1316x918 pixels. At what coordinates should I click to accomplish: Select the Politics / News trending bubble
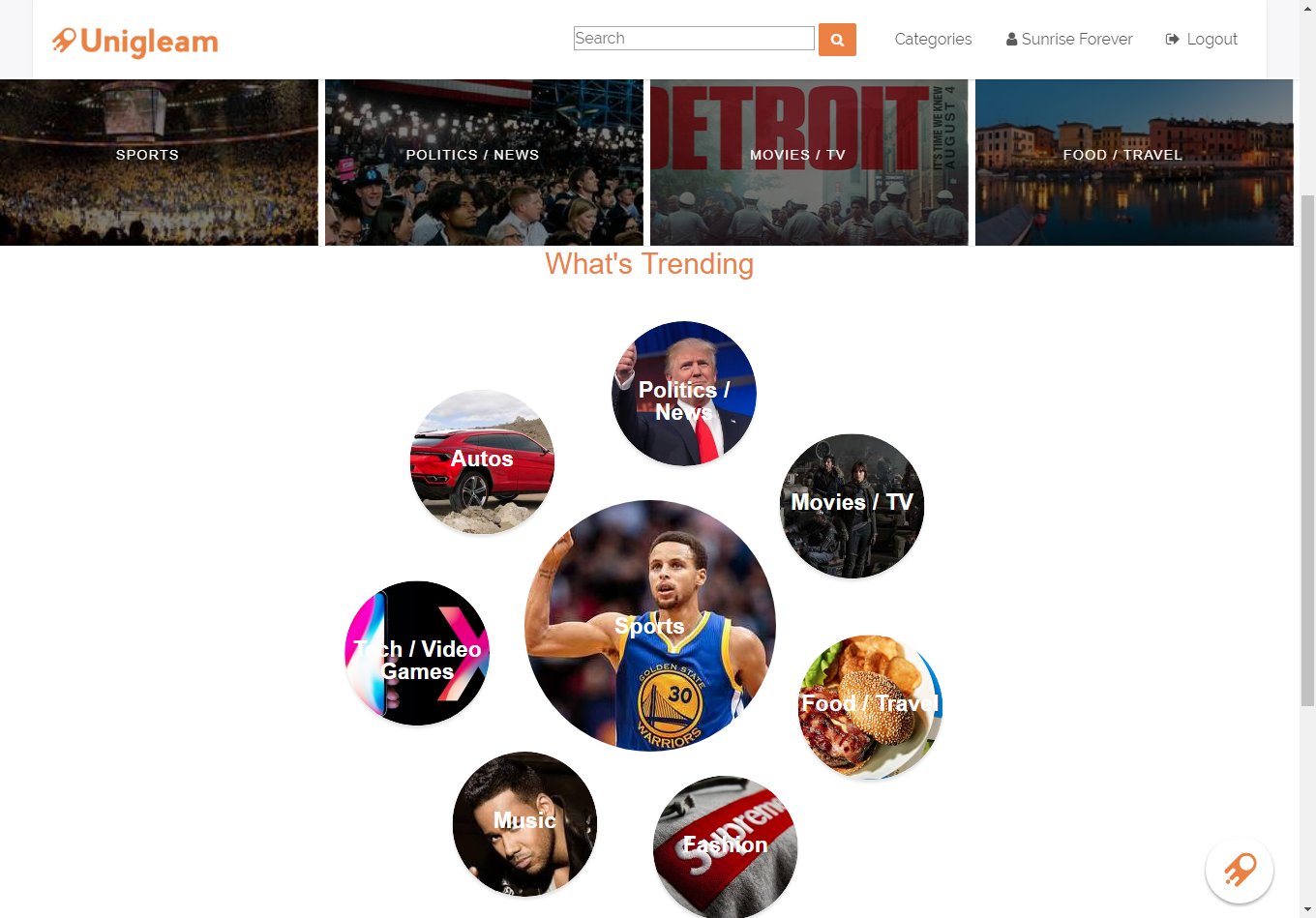[684, 394]
